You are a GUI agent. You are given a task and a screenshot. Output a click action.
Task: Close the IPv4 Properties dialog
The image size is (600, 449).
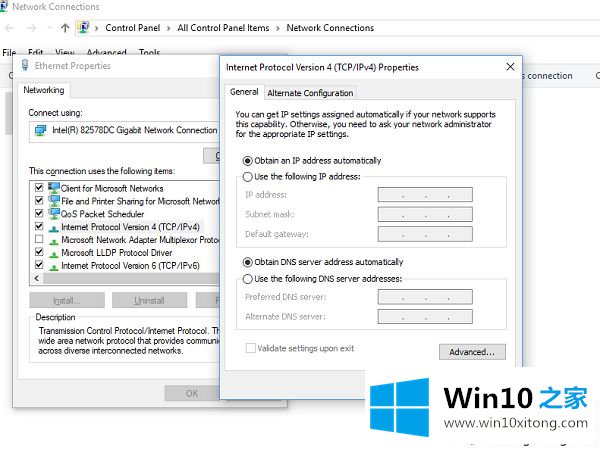[x=510, y=67]
